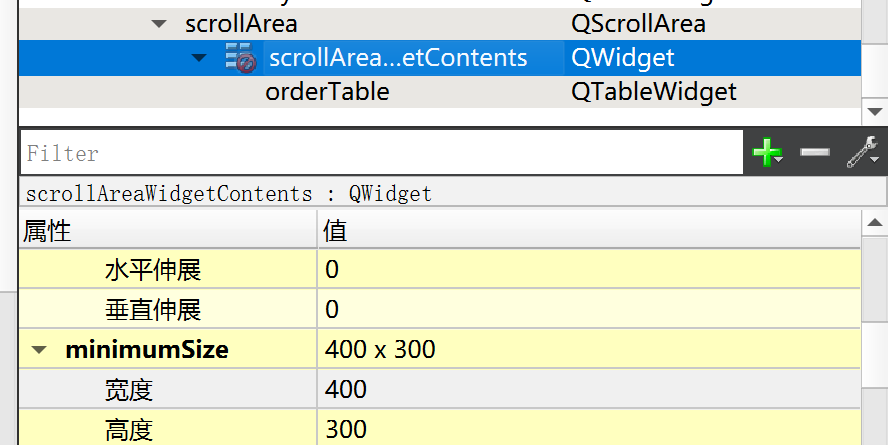Click the 值 column header
The height and width of the screenshot is (445, 888).
tap(589, 230)
